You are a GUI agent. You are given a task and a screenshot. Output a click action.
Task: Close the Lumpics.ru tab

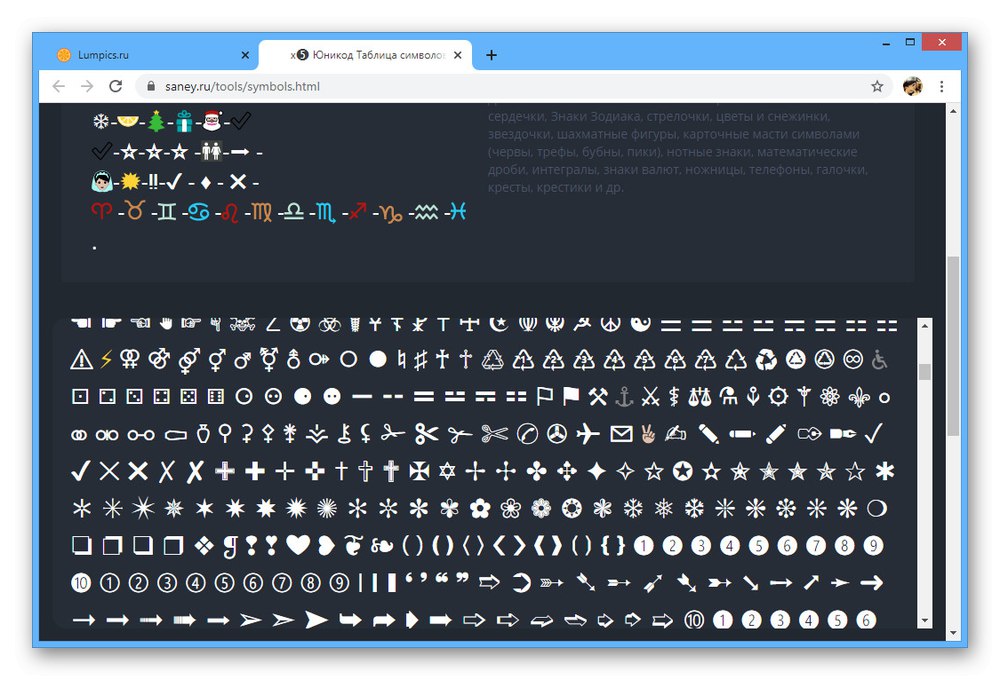pos(245,55)
